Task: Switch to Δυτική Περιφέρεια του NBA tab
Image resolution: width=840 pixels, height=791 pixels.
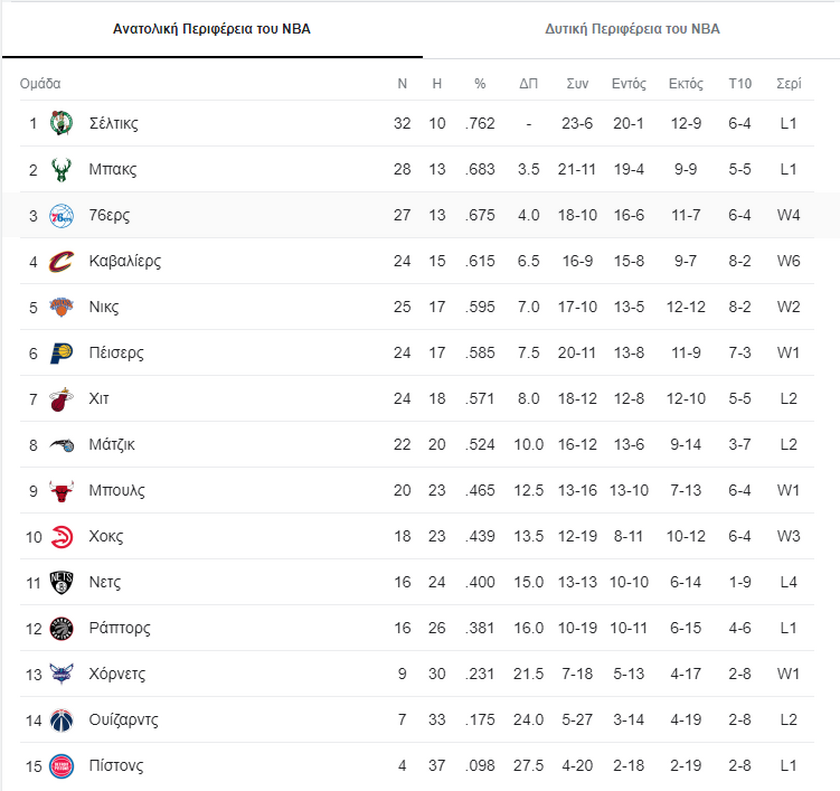Action: click(x=632, y=29)
